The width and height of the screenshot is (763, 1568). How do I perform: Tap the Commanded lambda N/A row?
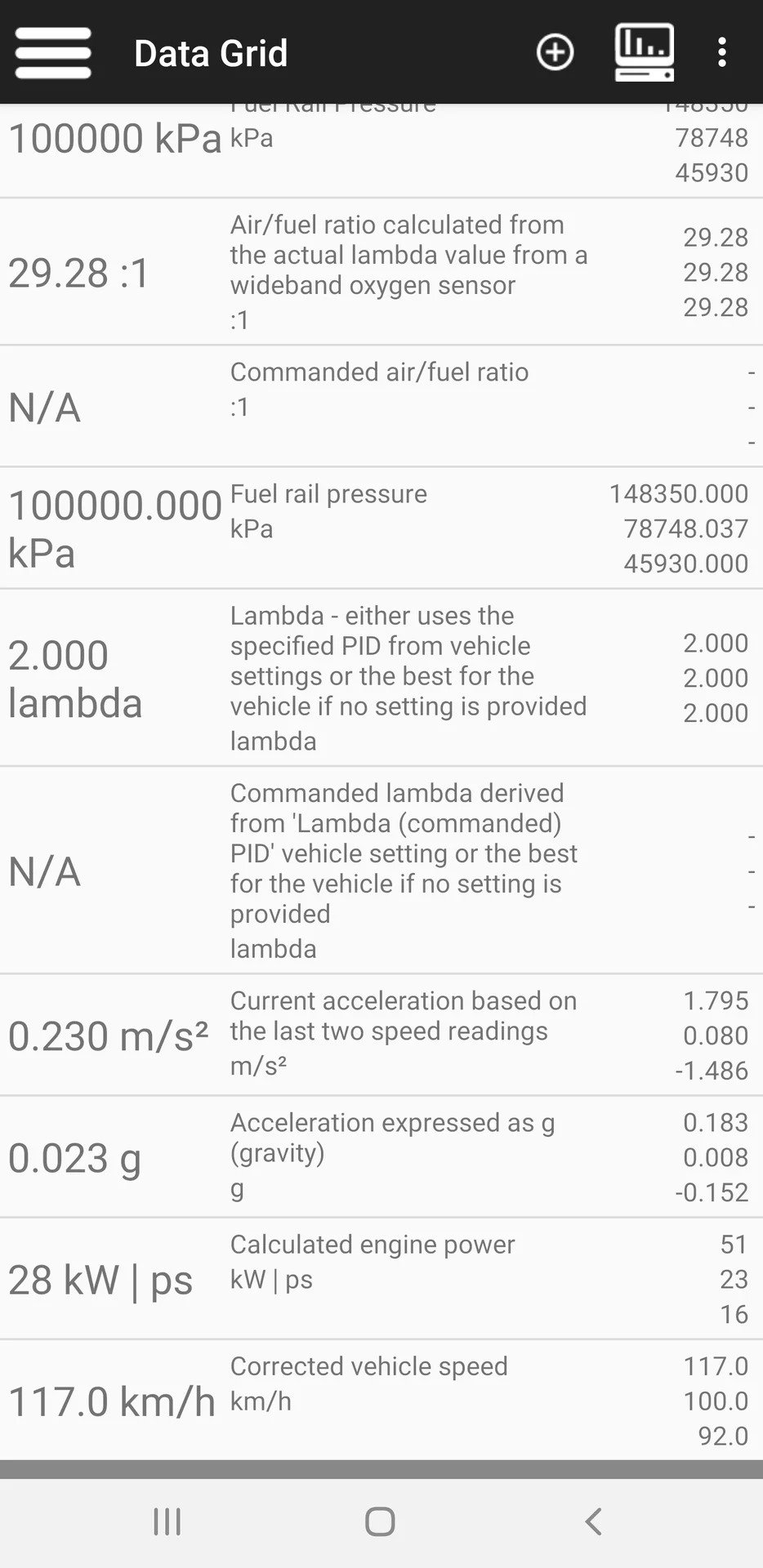(381, 870)
